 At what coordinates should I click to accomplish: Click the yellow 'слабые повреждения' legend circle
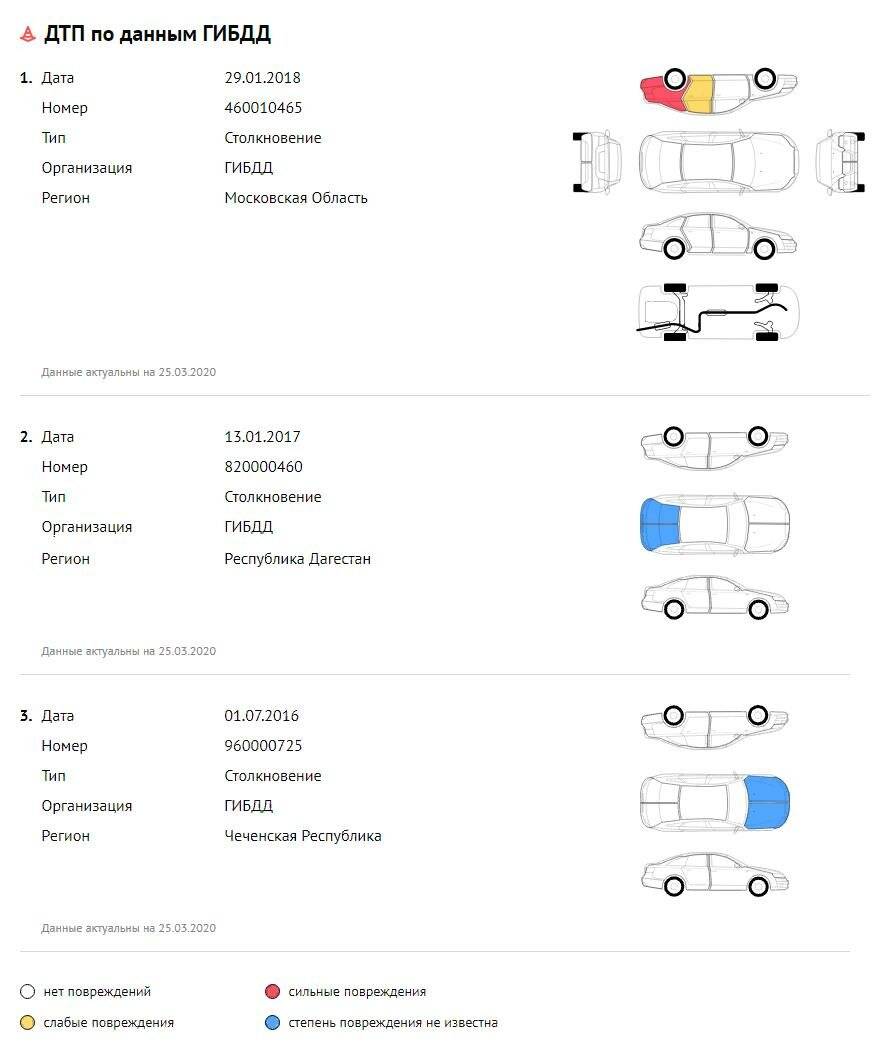pos(27,1023)
